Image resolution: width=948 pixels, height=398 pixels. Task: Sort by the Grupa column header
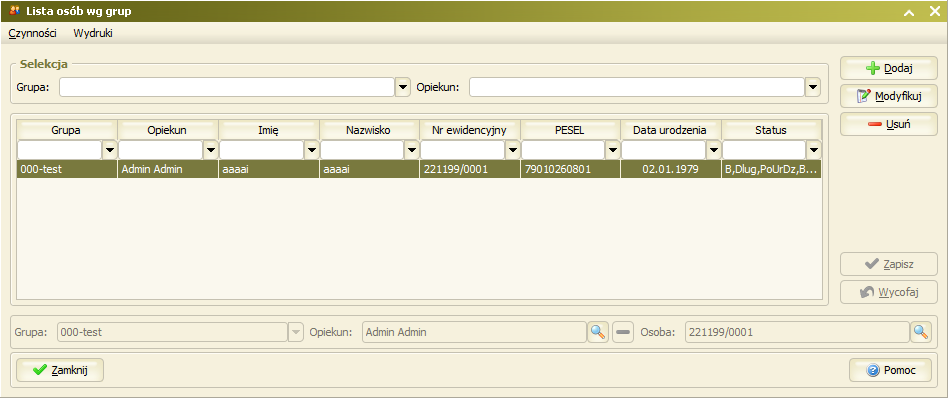[x=67, y=129]
